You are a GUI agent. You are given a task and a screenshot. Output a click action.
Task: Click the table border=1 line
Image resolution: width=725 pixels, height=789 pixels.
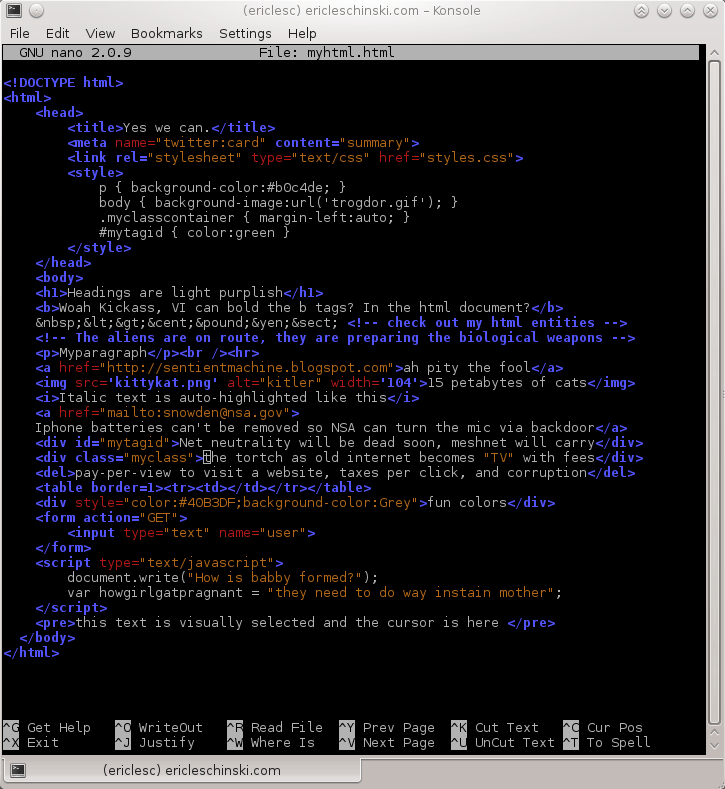[203, 488]
